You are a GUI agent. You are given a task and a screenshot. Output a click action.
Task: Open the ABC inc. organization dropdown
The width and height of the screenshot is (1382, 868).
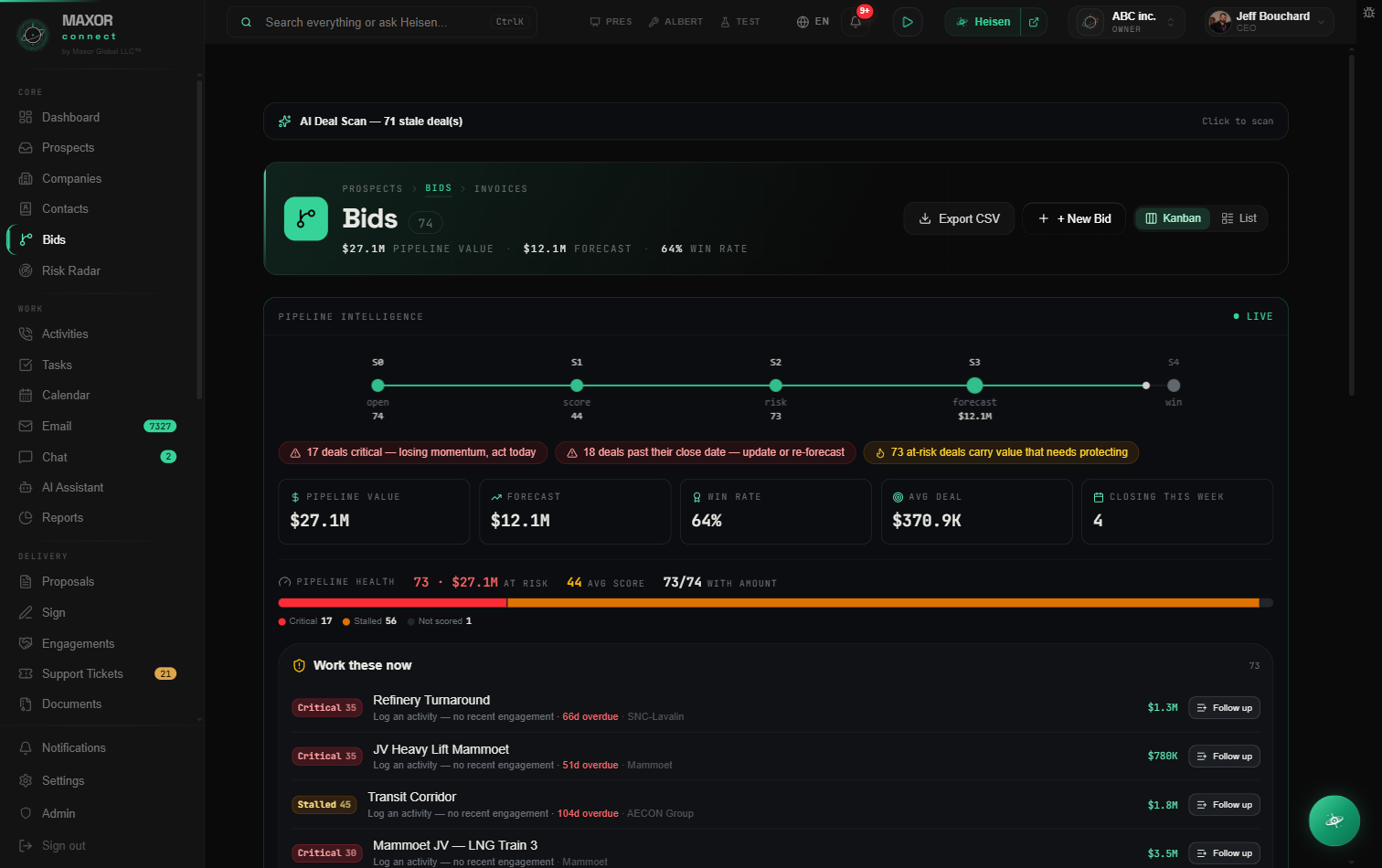[x=1126, y=22]
